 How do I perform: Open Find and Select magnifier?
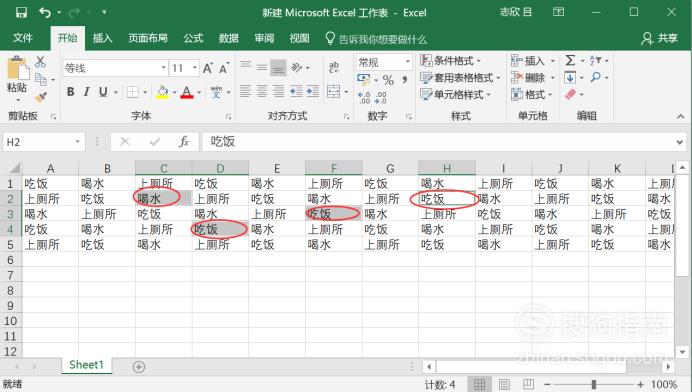[x=595, y=77]
